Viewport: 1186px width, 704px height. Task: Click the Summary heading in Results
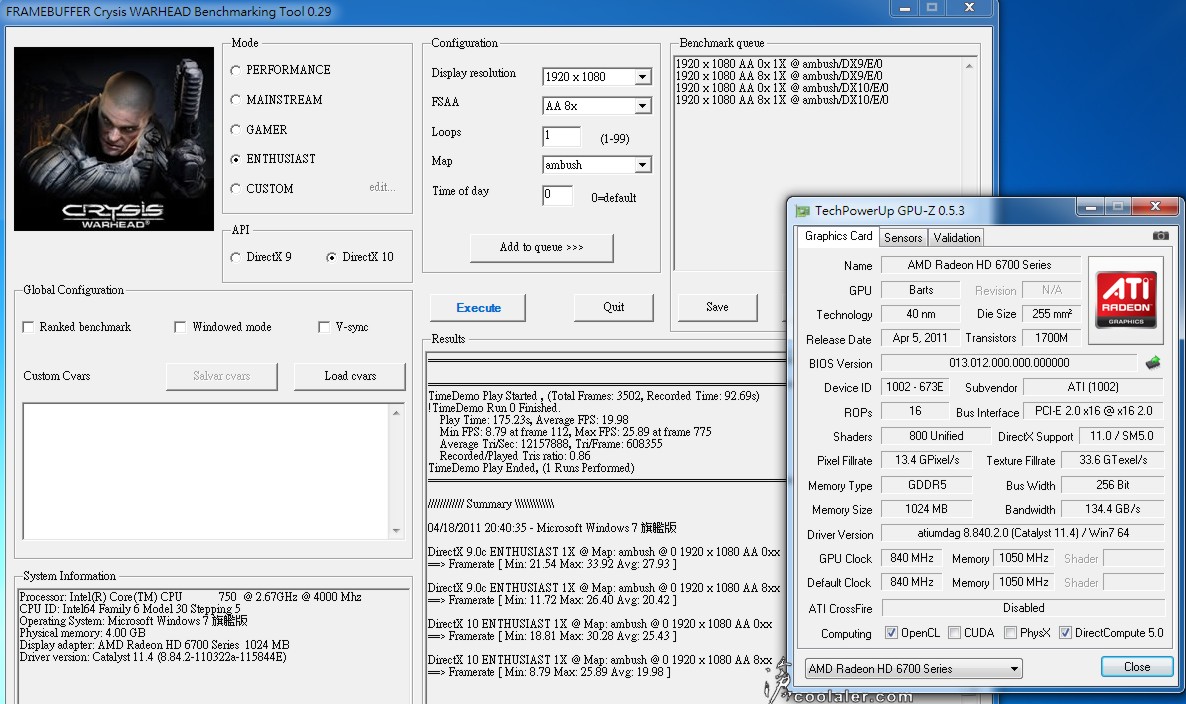(x=491, y=504)
